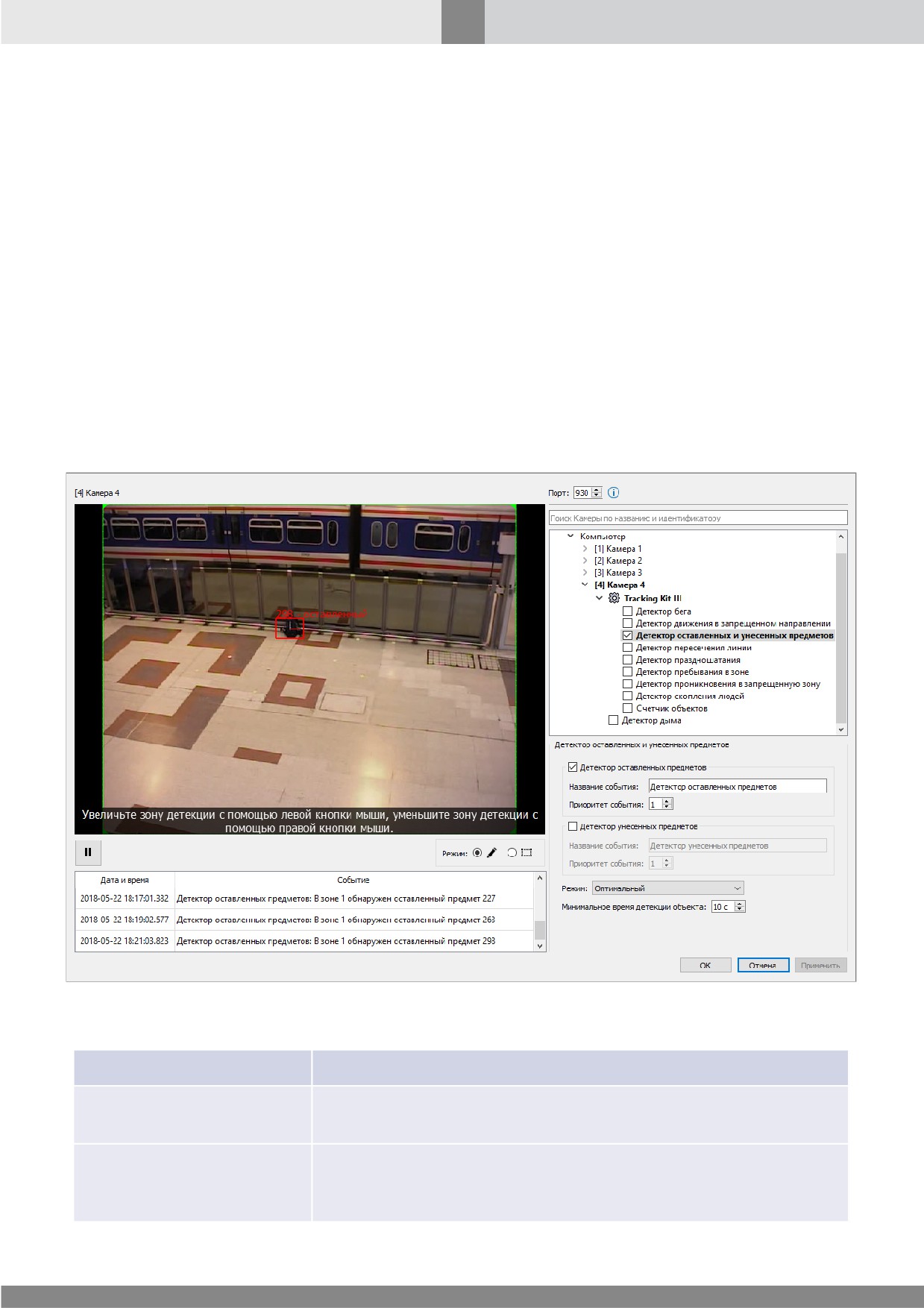
Task: Click the port number field
Action: tap(582, 493)
